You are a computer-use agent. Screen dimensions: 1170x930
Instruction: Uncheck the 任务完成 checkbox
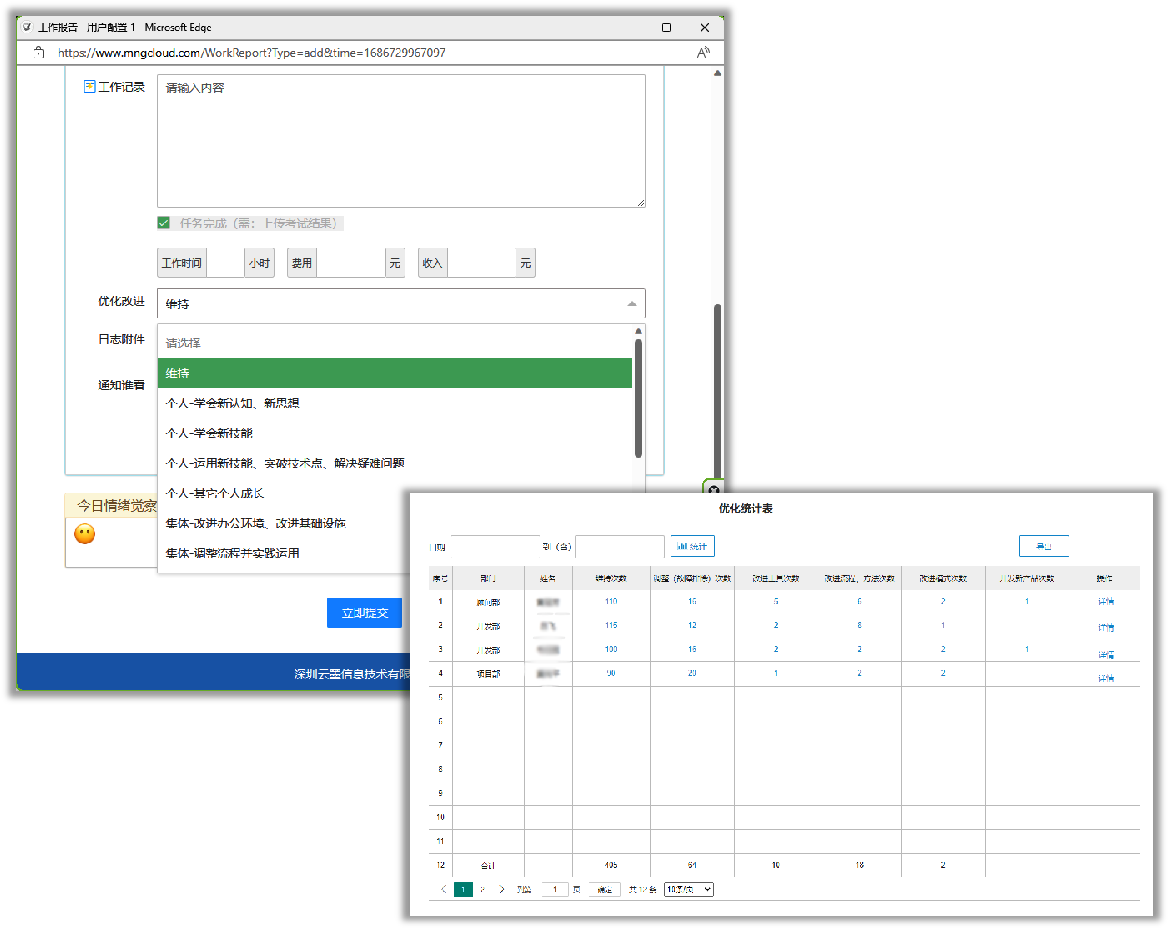[164, 223]
